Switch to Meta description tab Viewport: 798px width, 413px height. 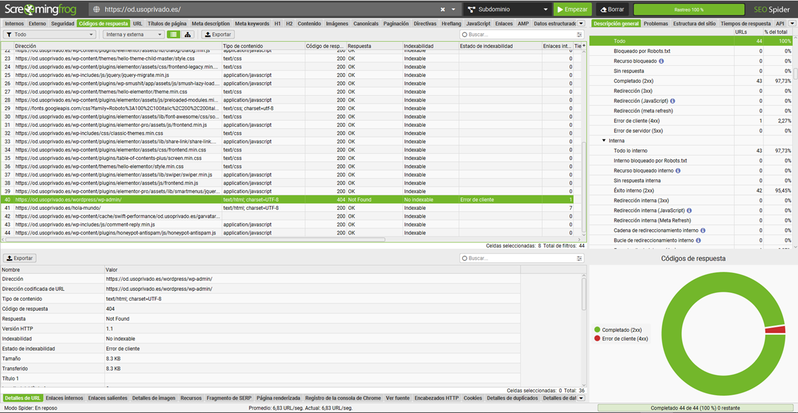[211, 23]
